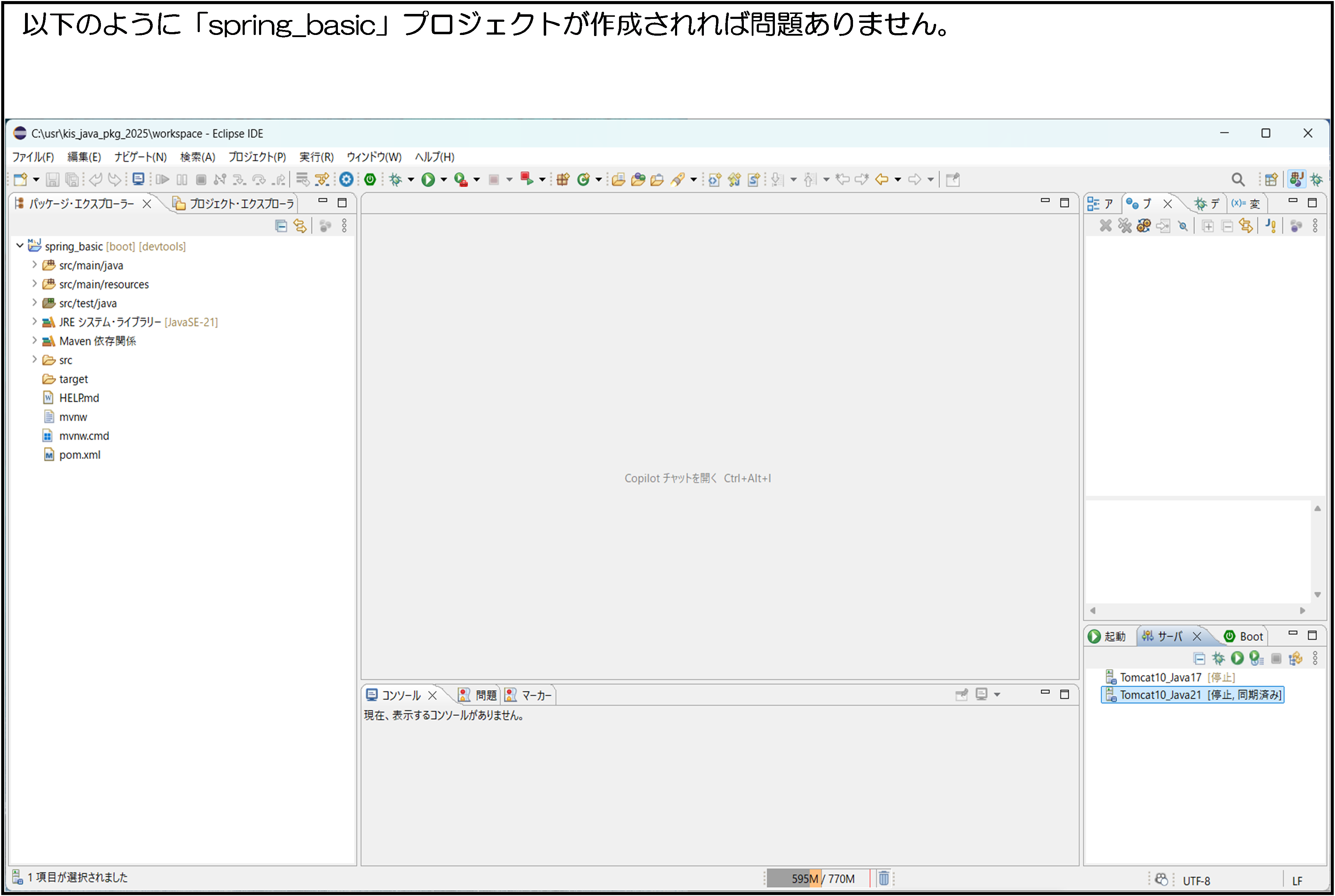The width and height of the screenshot is (1335, 896).
Task: Select the Tomcat10_Java17 server entry
Action: pos(1160,677)
